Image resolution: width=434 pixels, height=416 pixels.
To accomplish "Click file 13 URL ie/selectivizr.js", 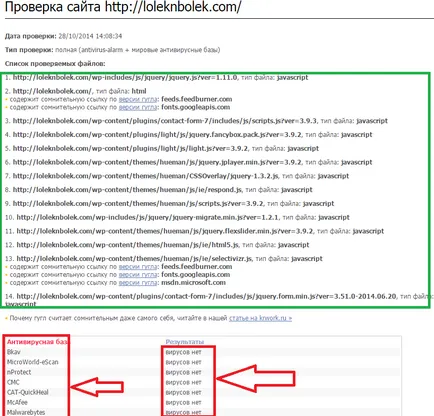I will tap(134, 259).
